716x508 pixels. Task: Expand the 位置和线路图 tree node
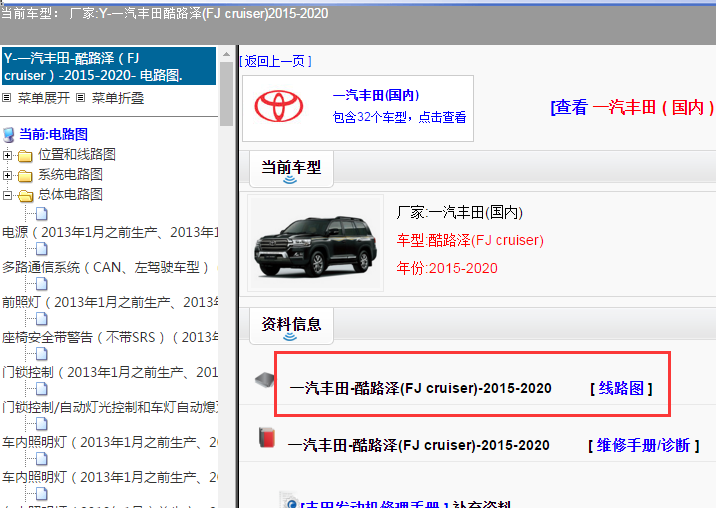(x=7, y=155)
